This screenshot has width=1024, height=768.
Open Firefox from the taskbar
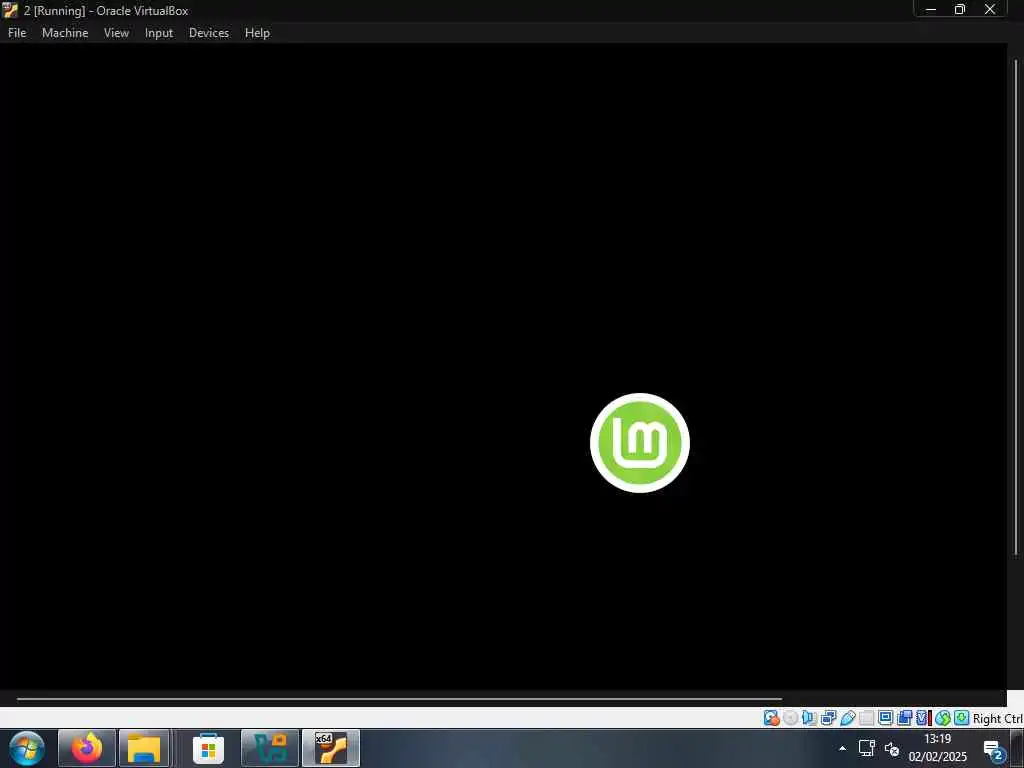87,748
